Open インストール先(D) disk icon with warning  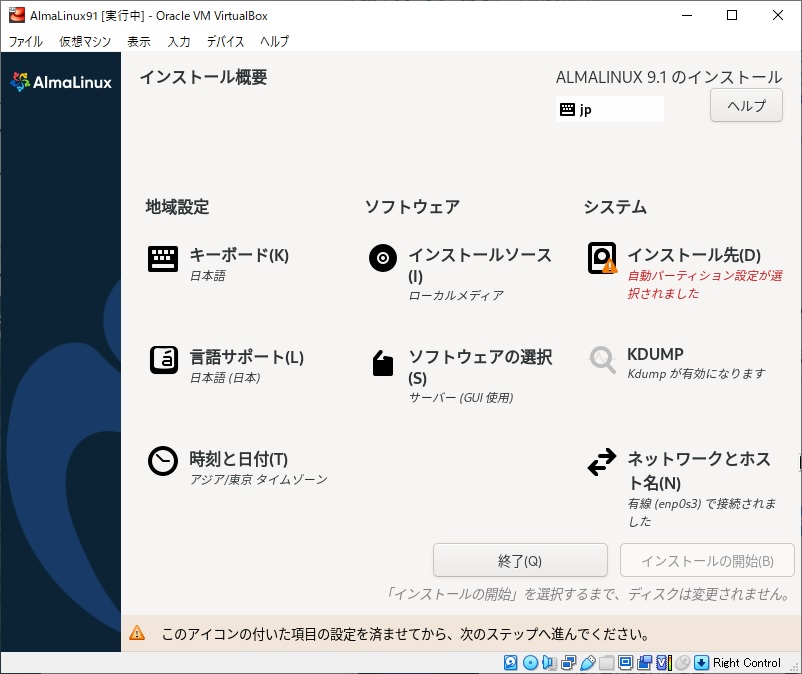pyautogui.click(x=603, y=258)
